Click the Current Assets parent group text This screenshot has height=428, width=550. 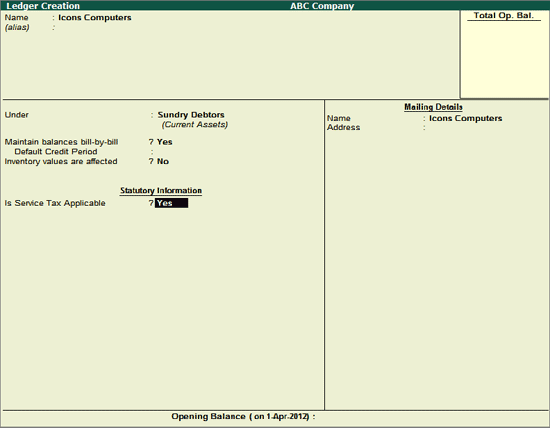click(195, 125)
